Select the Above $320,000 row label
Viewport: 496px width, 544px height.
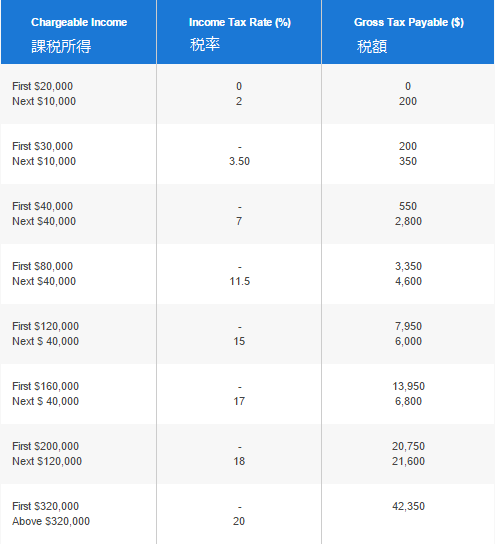click(x=51, y=521)
